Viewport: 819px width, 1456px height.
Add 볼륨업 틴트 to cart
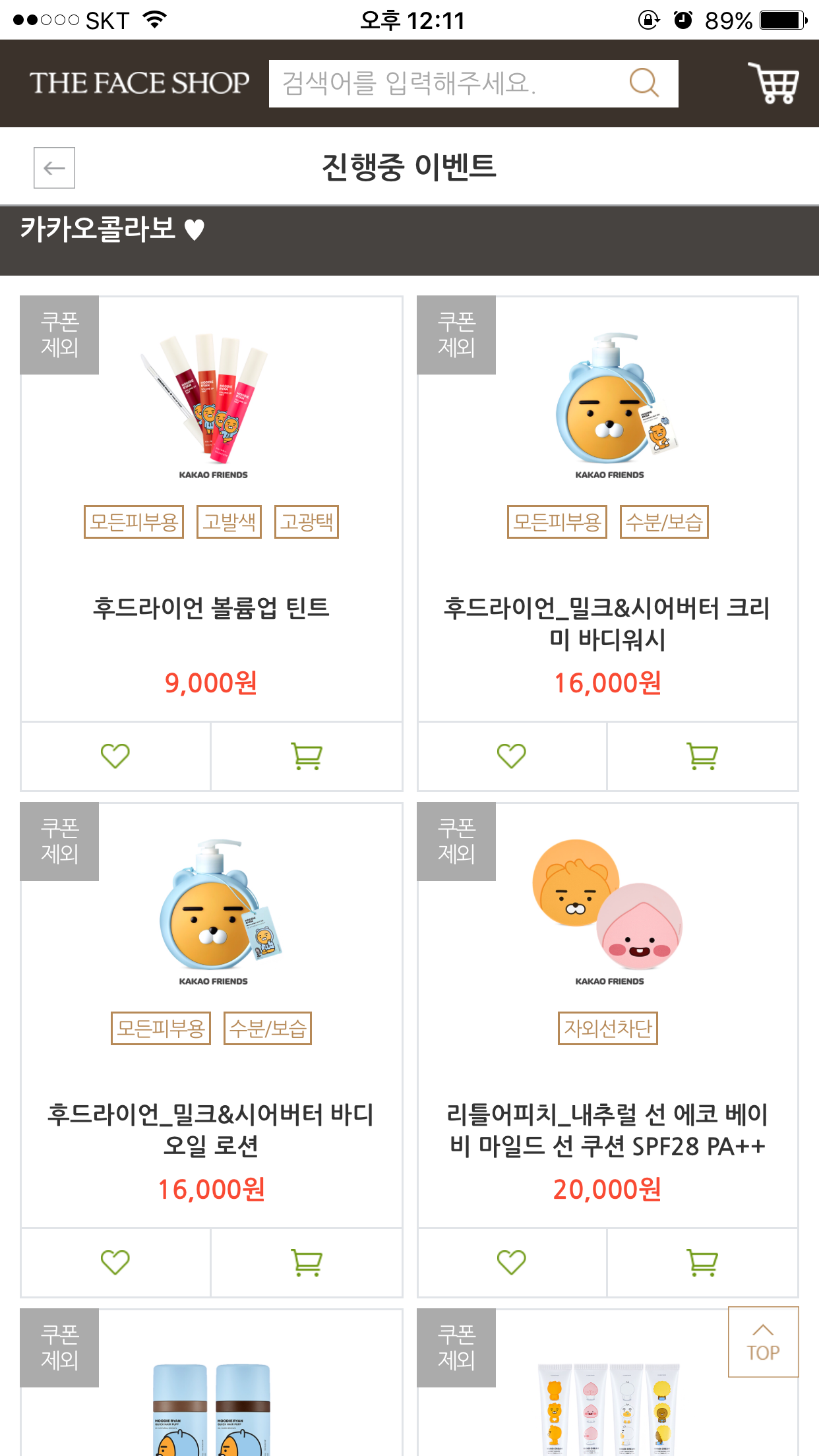pyautogui.click(x=307, y=756)
